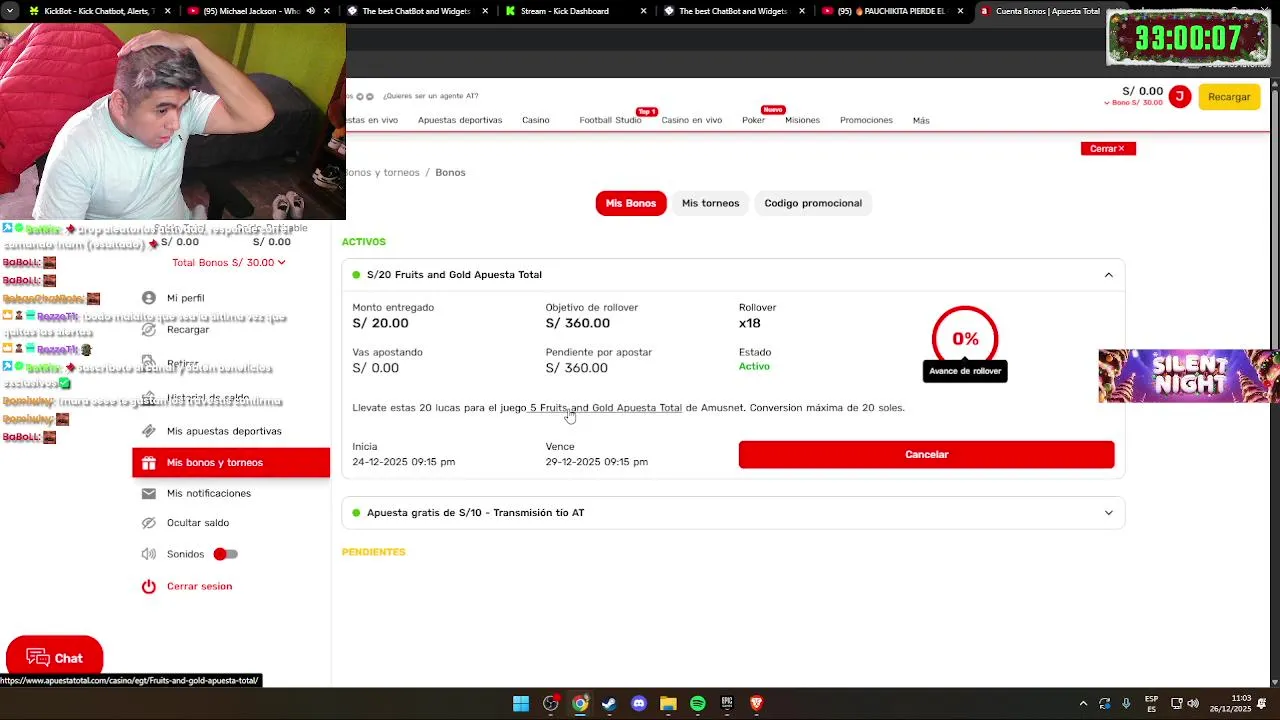Screen dimensions: 1280x720
Task: Click the volume tray icon
Action: click(1193, 704)
